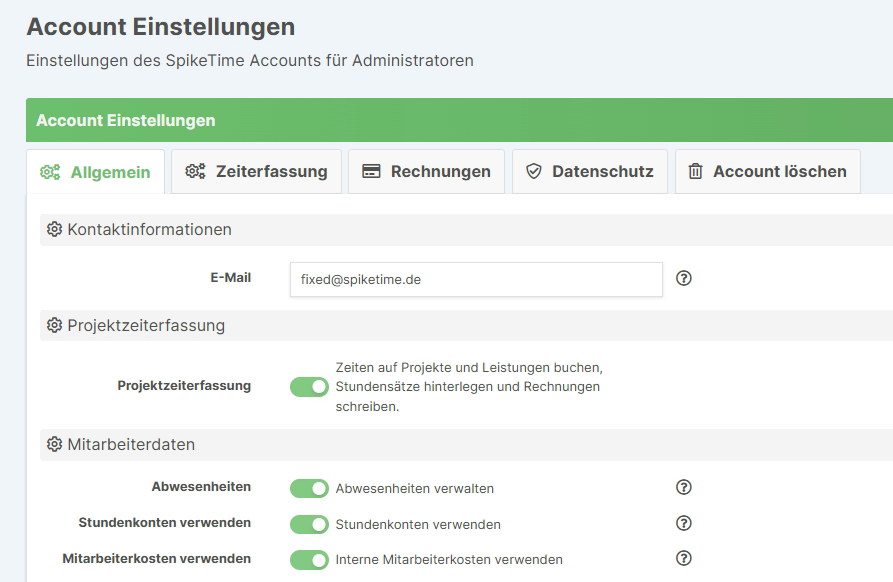Click the gear icon on the Zeiterfassung tab
This screenshot has width=893, height=582.
[x=194, y=171]
